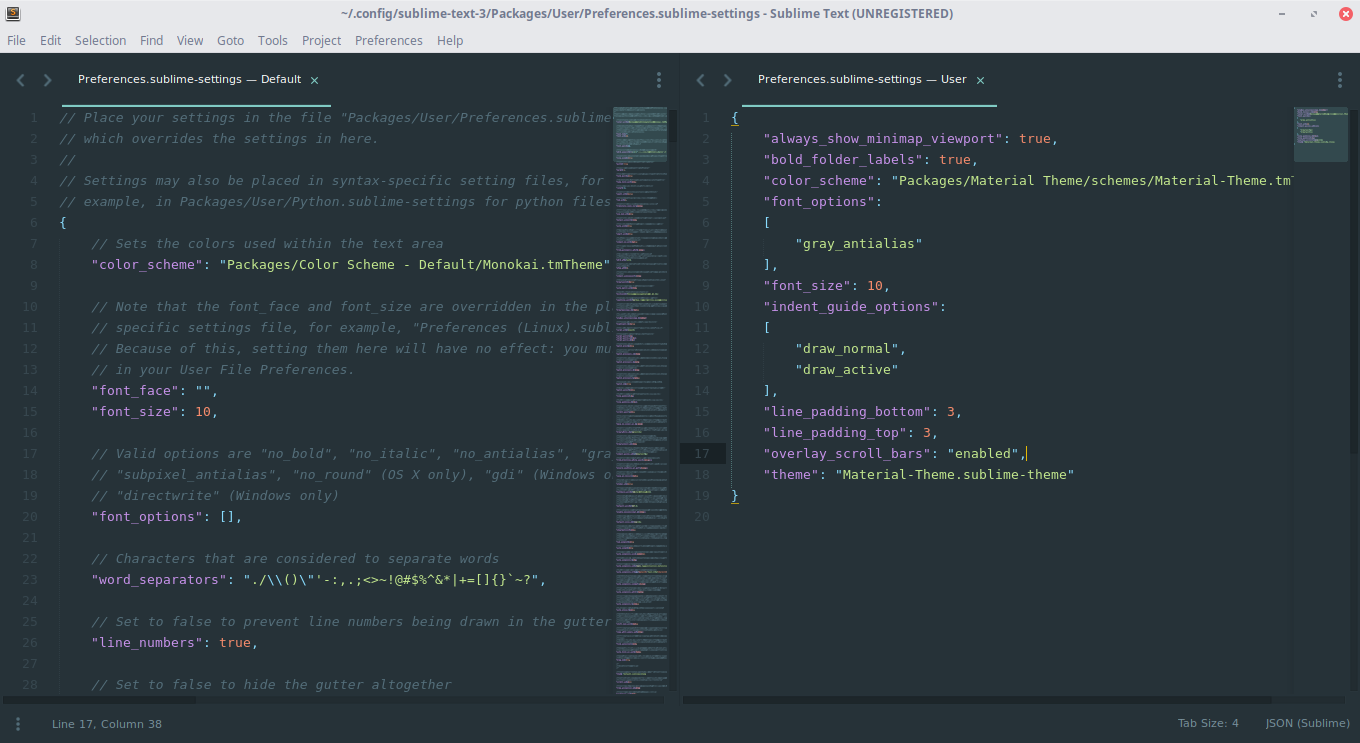Switch to Preferences.sublime-settings — Default tab
This screenshot has width=1360, height=743.
coord(189,79)
